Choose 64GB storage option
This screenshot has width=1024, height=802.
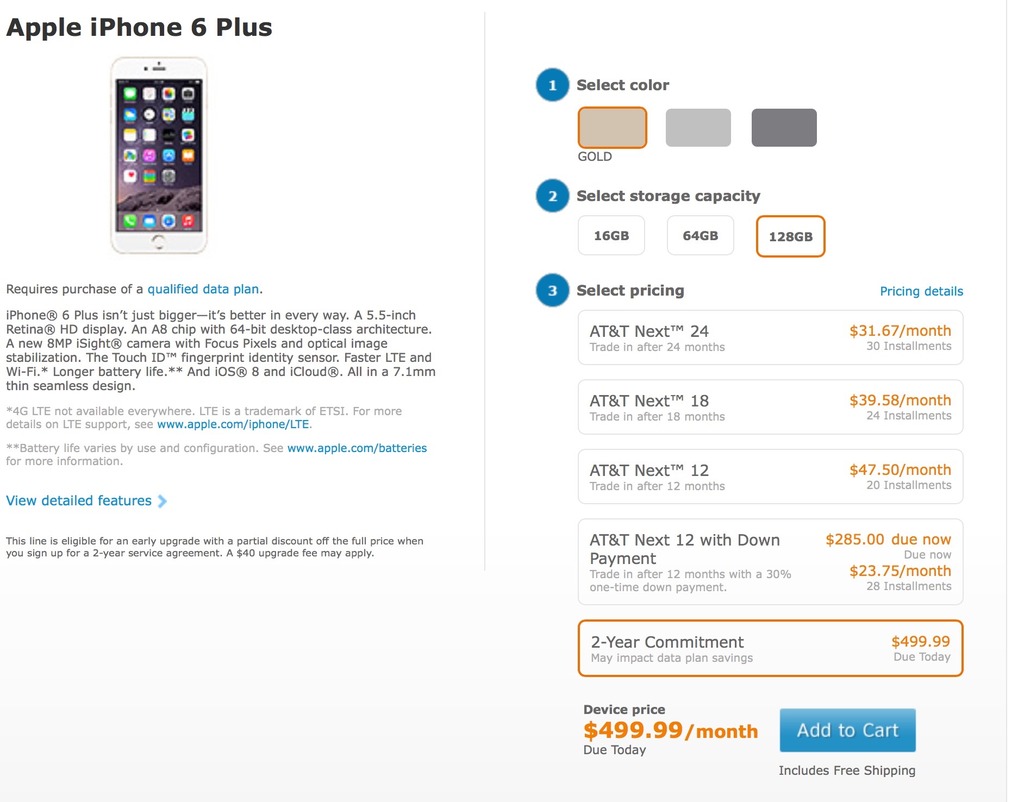[700, 236]
